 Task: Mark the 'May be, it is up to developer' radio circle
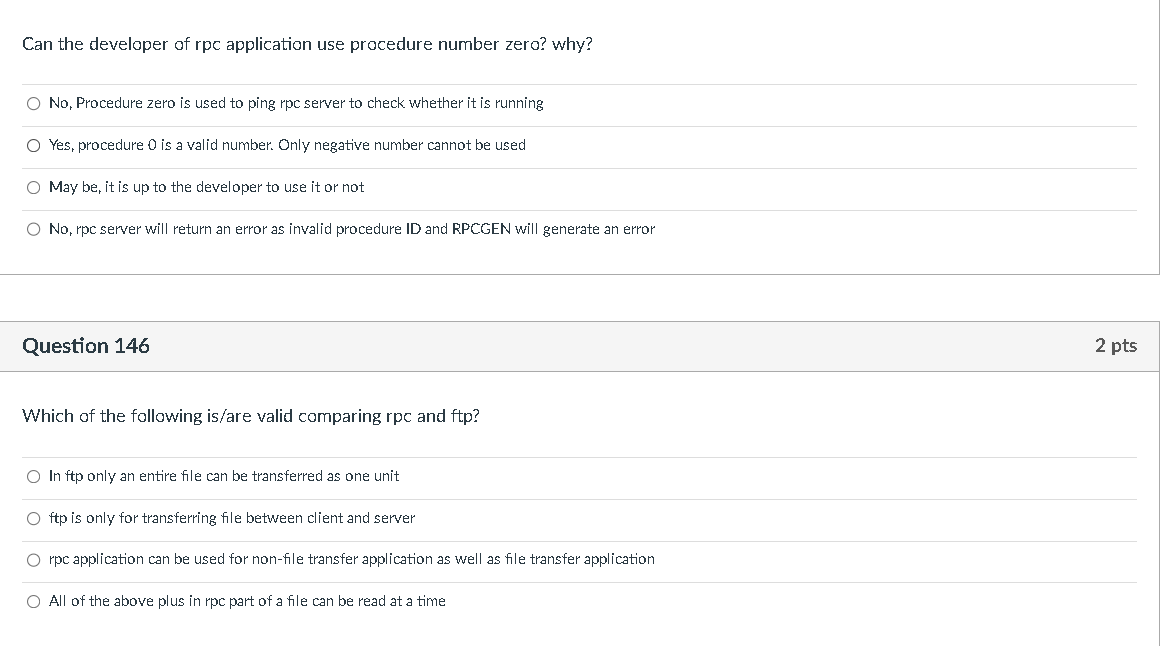(x=33, y=188)
